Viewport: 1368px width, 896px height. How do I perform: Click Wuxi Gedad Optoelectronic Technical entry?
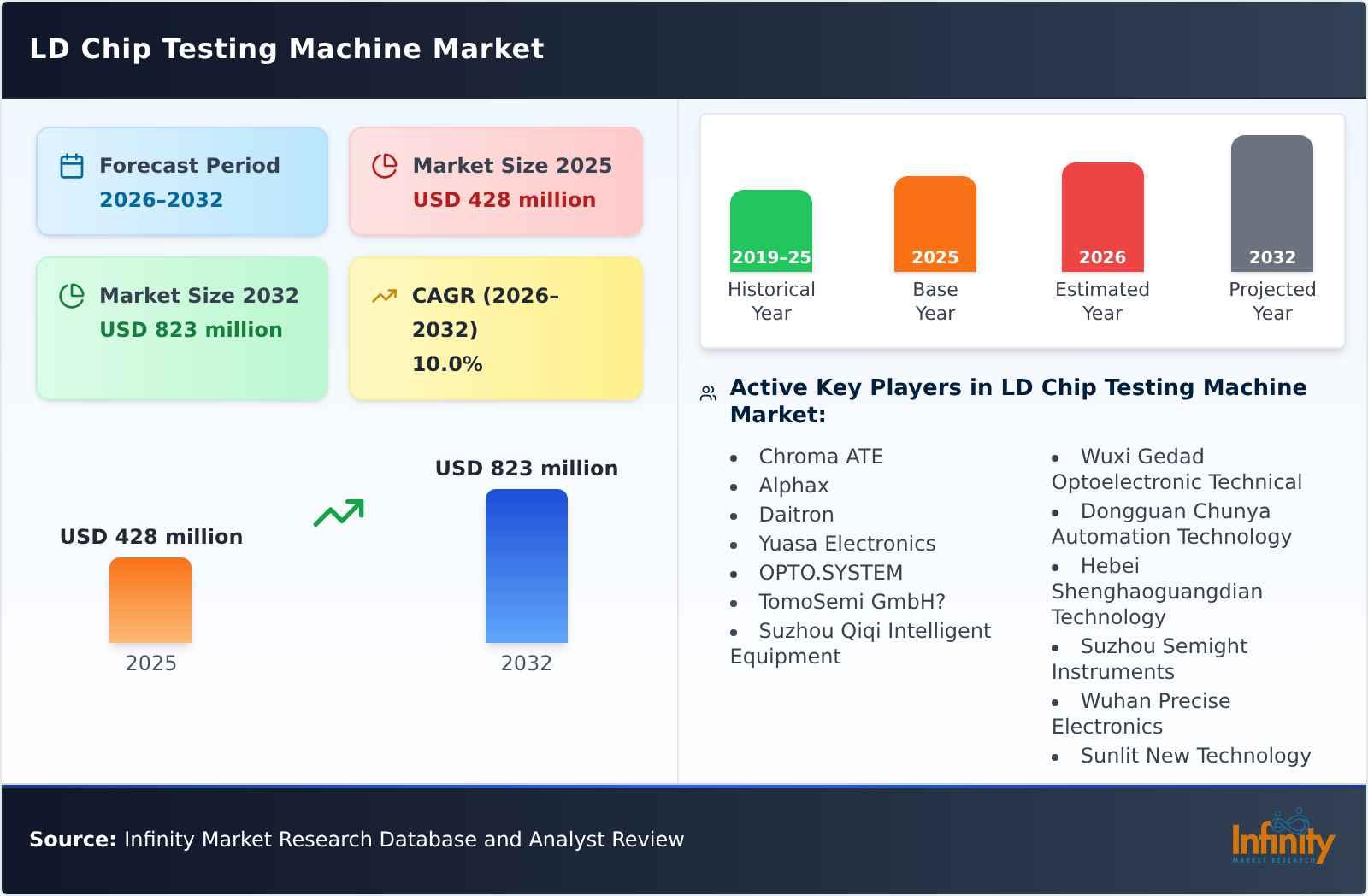click(1176, 469)
